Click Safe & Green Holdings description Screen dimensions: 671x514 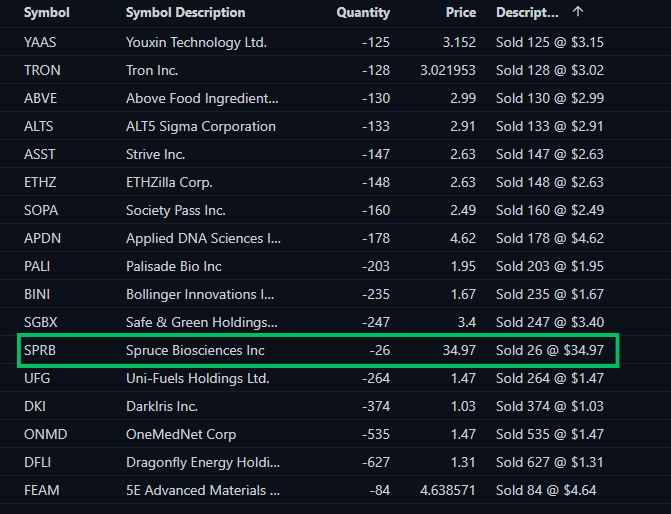[x=202, y=322]
